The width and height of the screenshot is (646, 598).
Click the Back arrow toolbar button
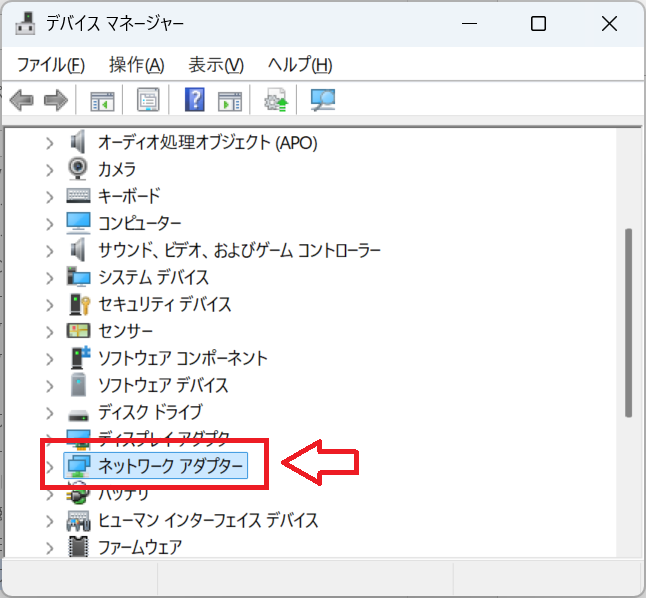[x=21, y=100]
